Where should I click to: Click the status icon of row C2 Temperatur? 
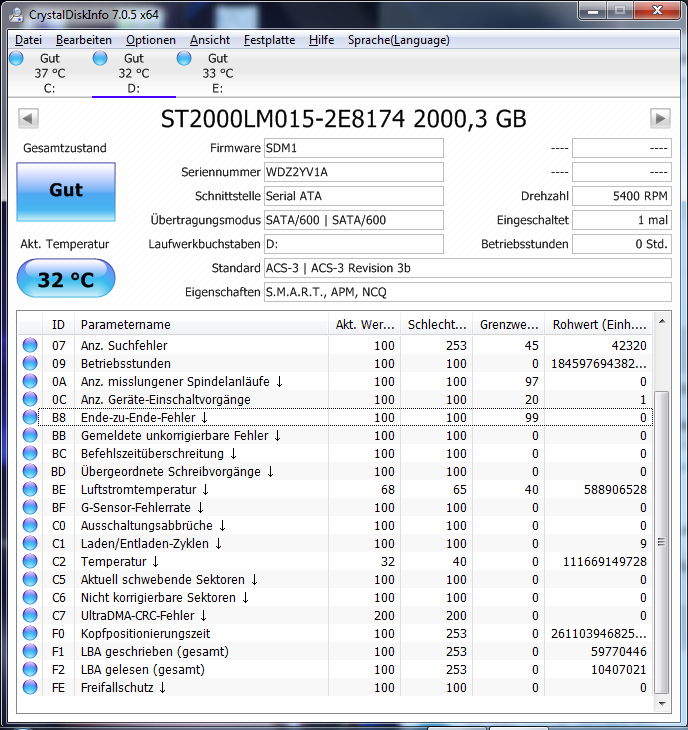(30, 561)
